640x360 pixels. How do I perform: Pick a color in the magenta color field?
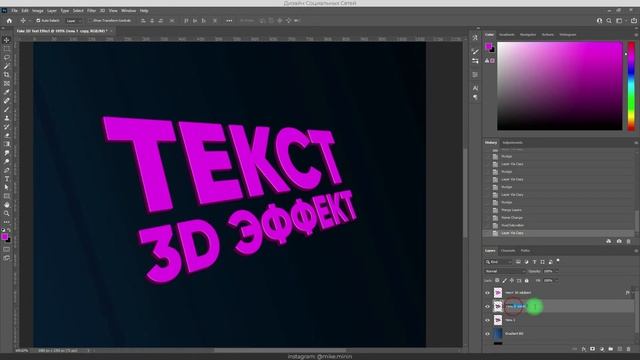click(x=560, y=86)
